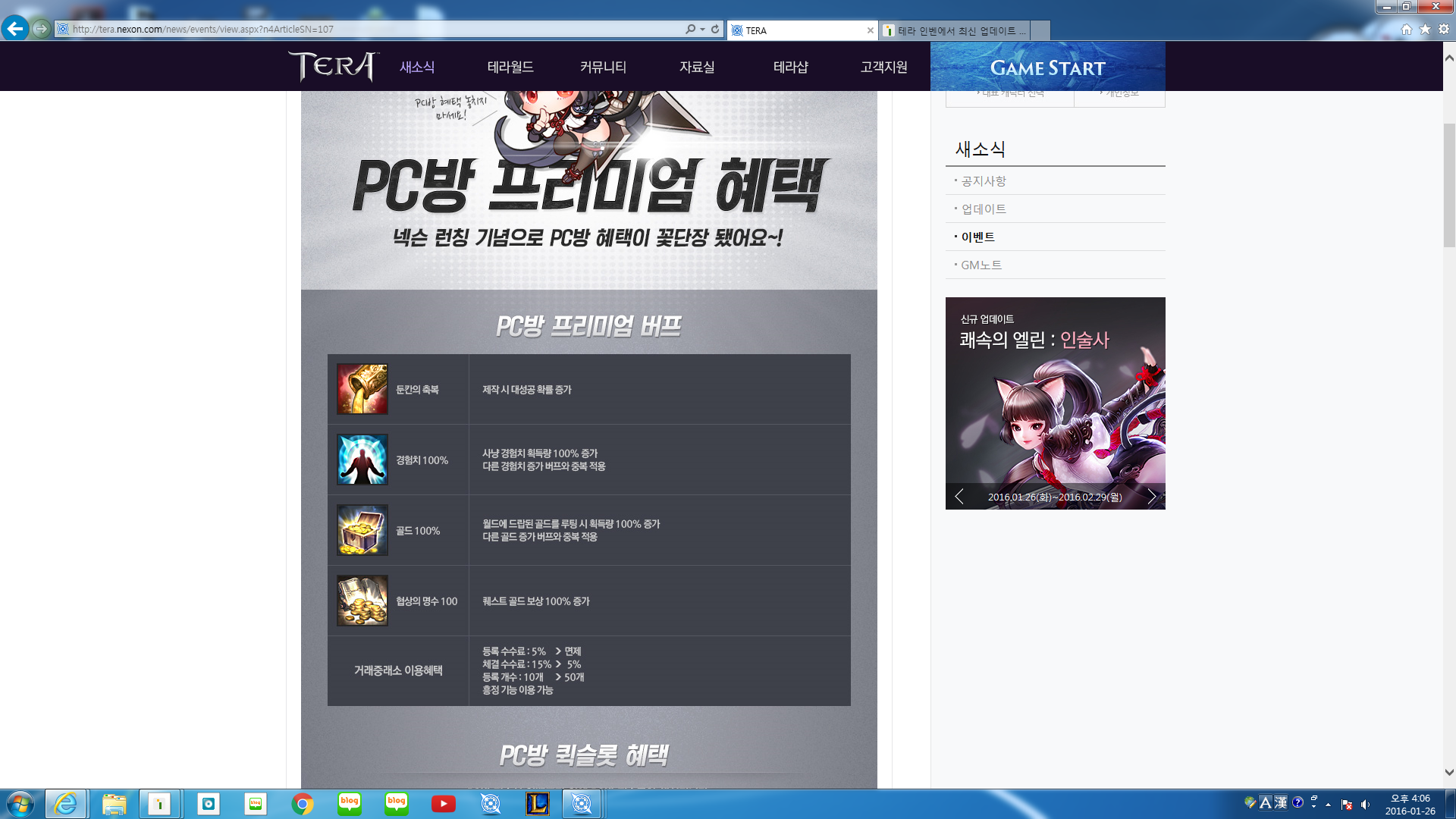Open the IE tools gear icon
Image resolution: width=1456 pixels, height=819 pixels.
(x=1444, y=29)
